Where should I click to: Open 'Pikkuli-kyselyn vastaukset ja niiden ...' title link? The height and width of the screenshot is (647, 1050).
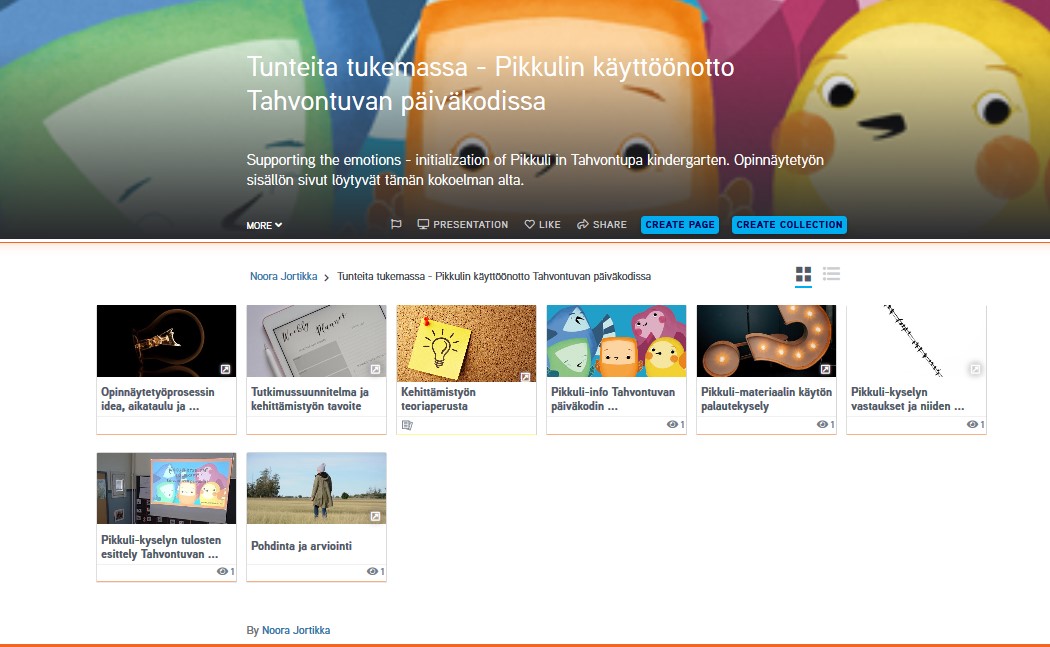click(x=908, y=399)
